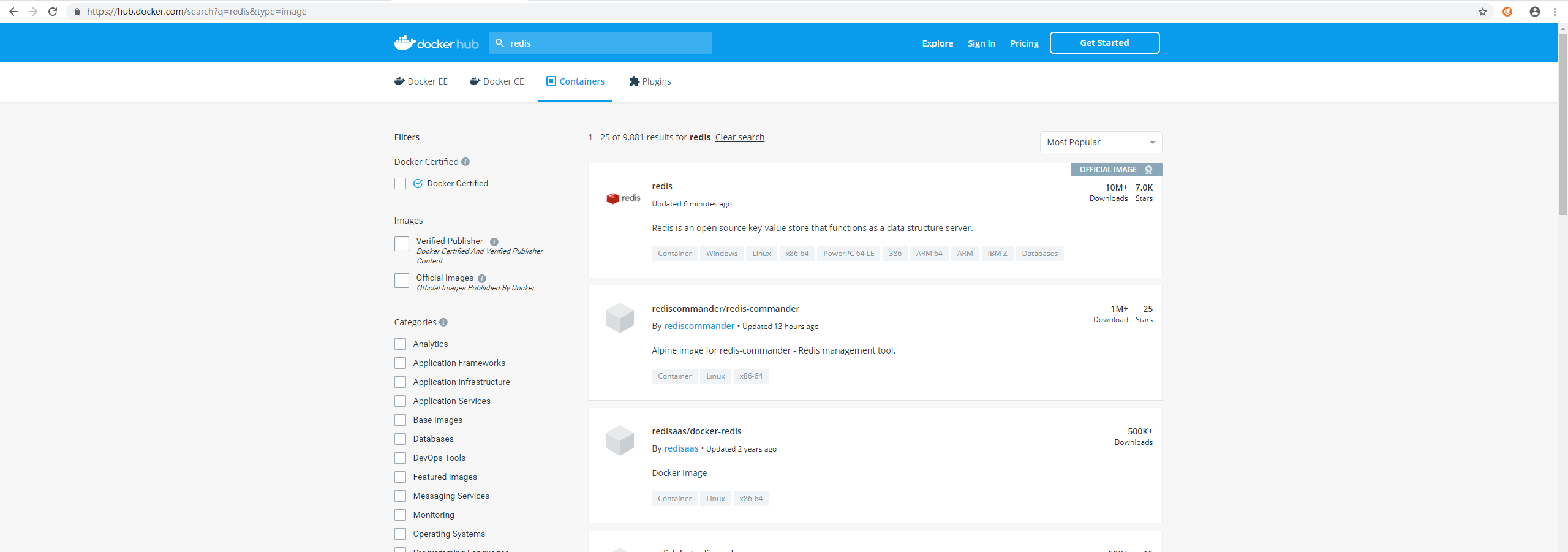The width and height of the screenshot is (1568, 552).
Task: Click the Official Image badge ribbon icon
Action: tap(1149, 170)
